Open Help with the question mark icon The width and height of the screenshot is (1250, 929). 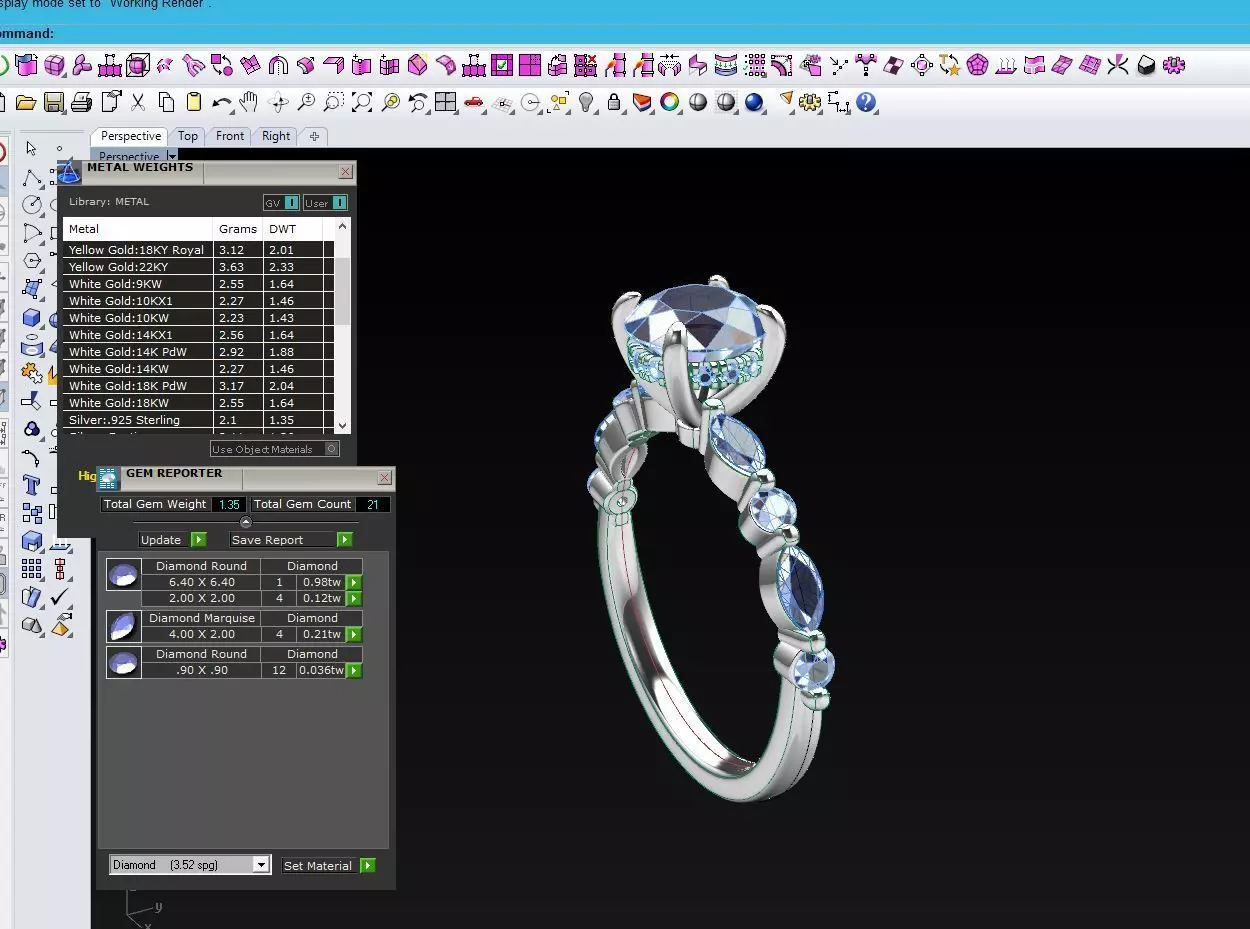click(866, 102)
